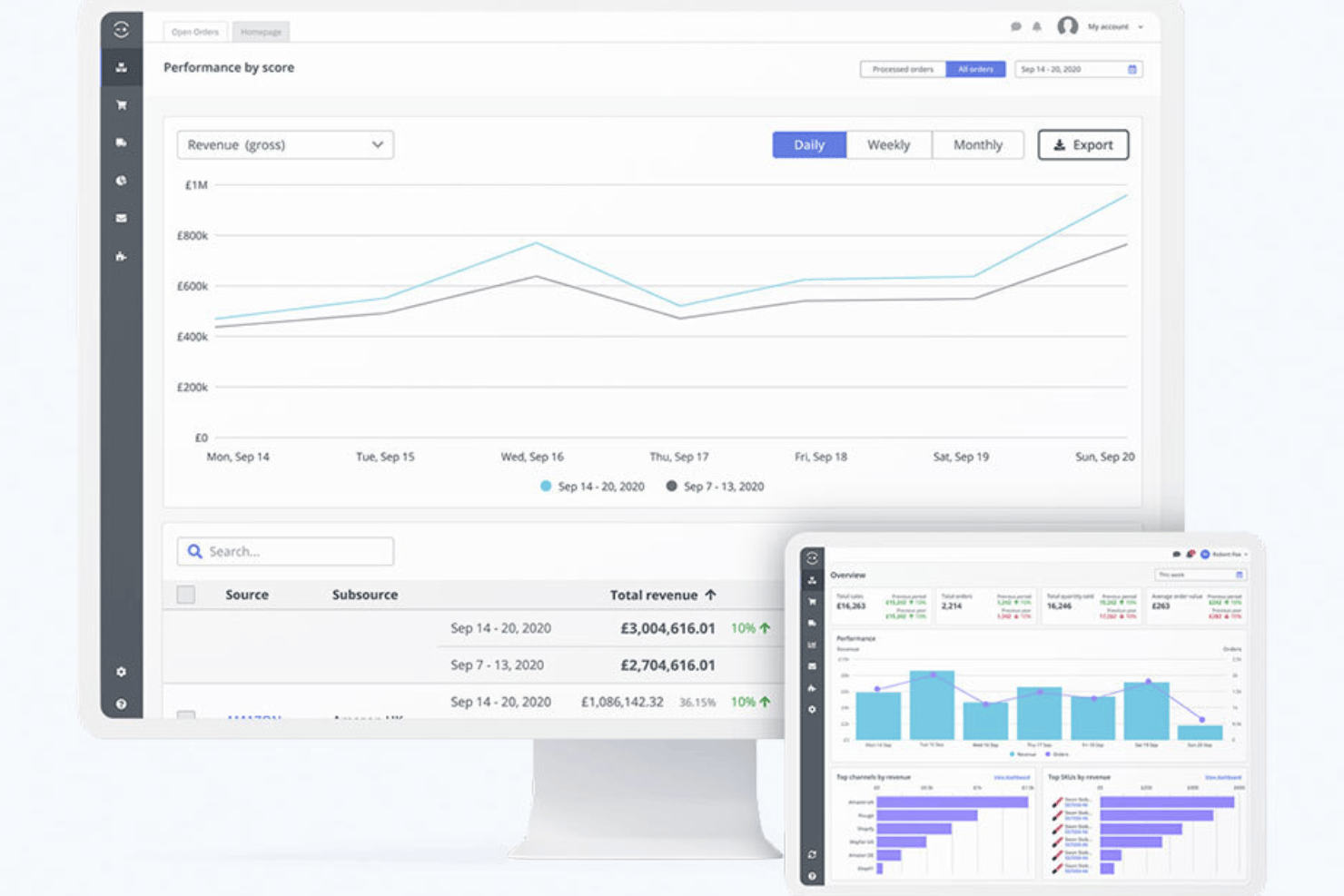
Task: Open View dashboard link under Top SKUs by revenue
Action: click(1222, 777)
